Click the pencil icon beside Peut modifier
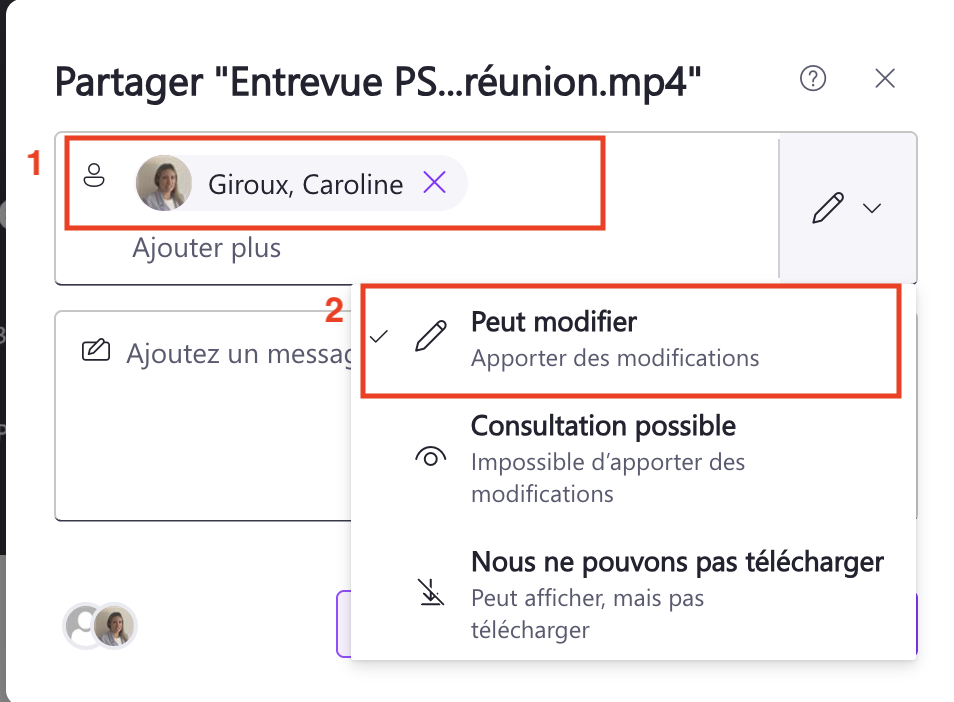Viewport: 954px width, 702px height. click(430, 338)
